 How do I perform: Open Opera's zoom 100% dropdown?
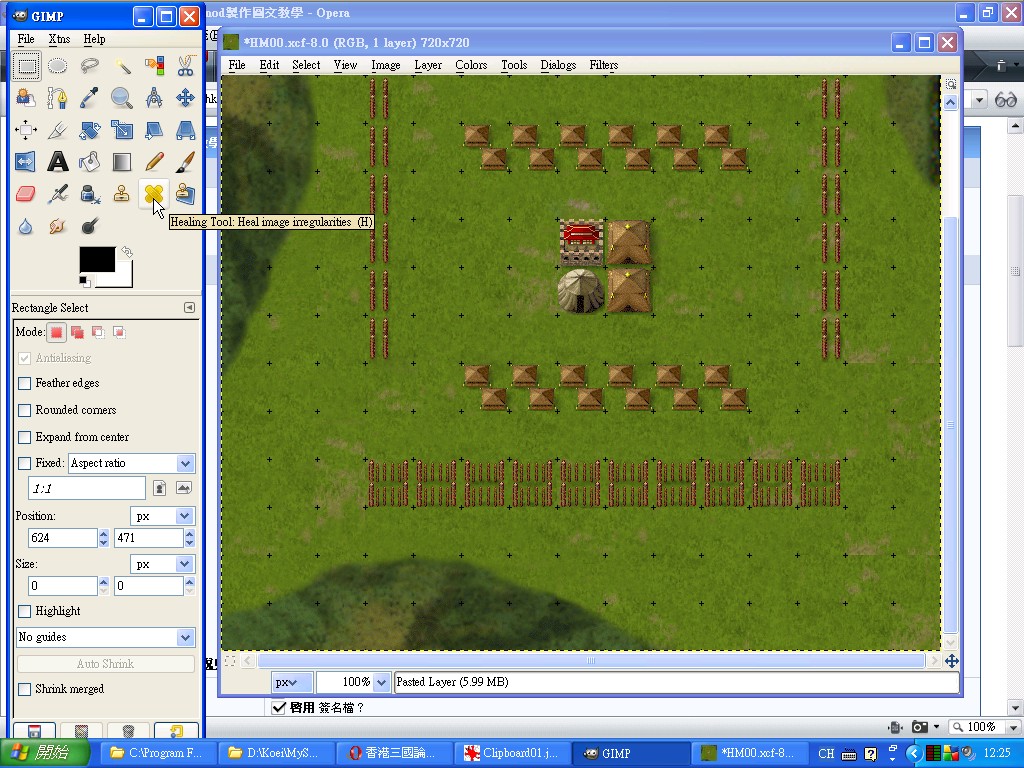tap(1013, 727)
